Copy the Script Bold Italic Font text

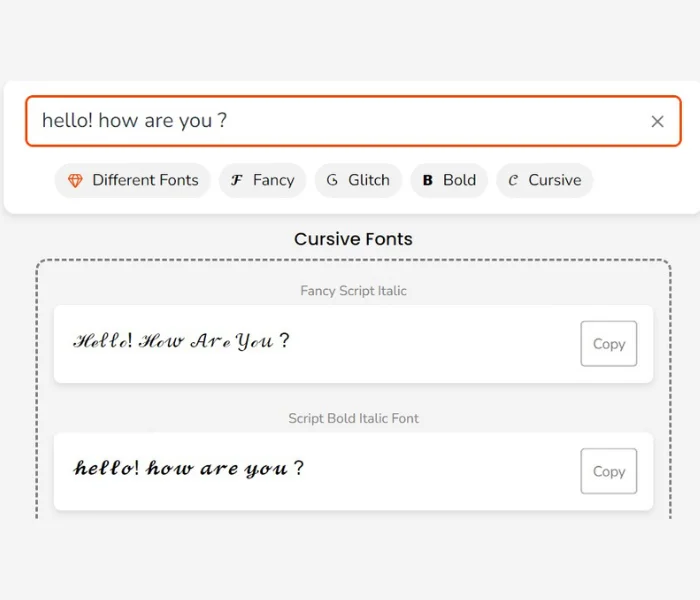608,471
